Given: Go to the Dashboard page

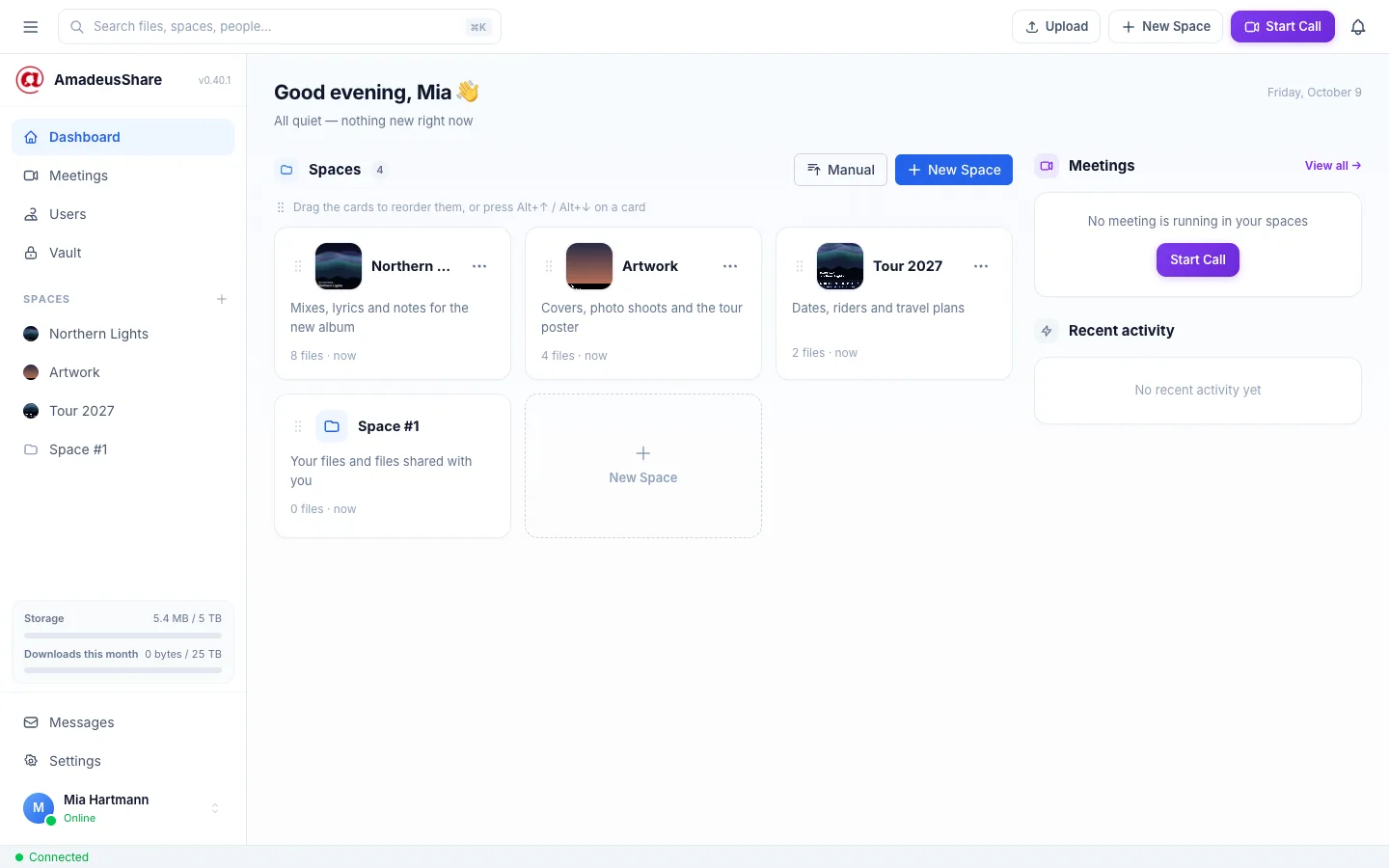Looking at the screenshot, I should 123,137.
